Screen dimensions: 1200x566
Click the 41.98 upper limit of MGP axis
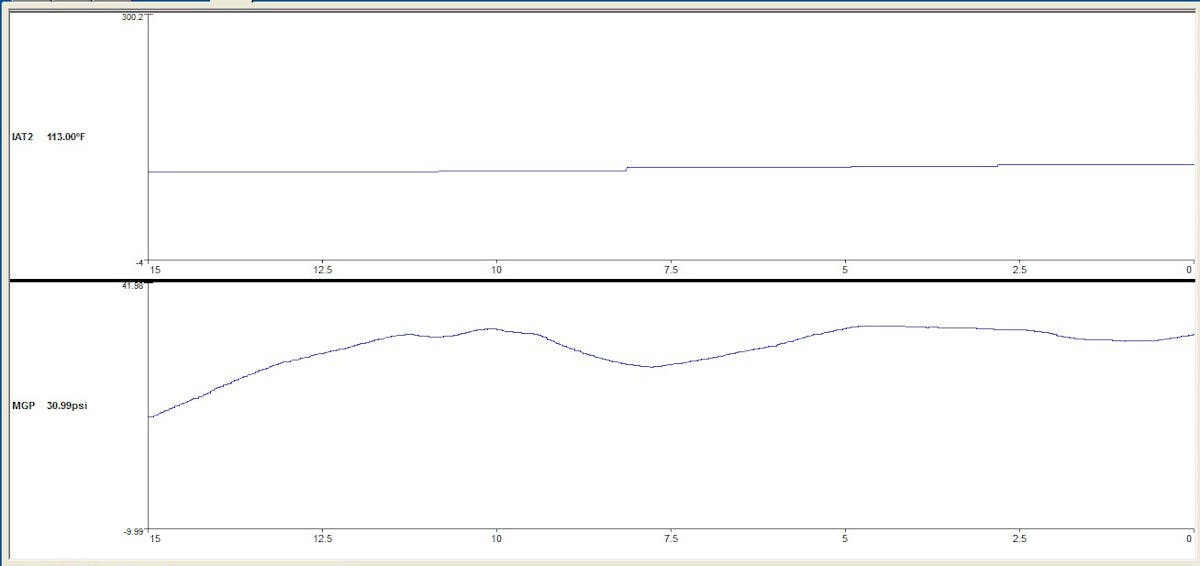point(133,286)
